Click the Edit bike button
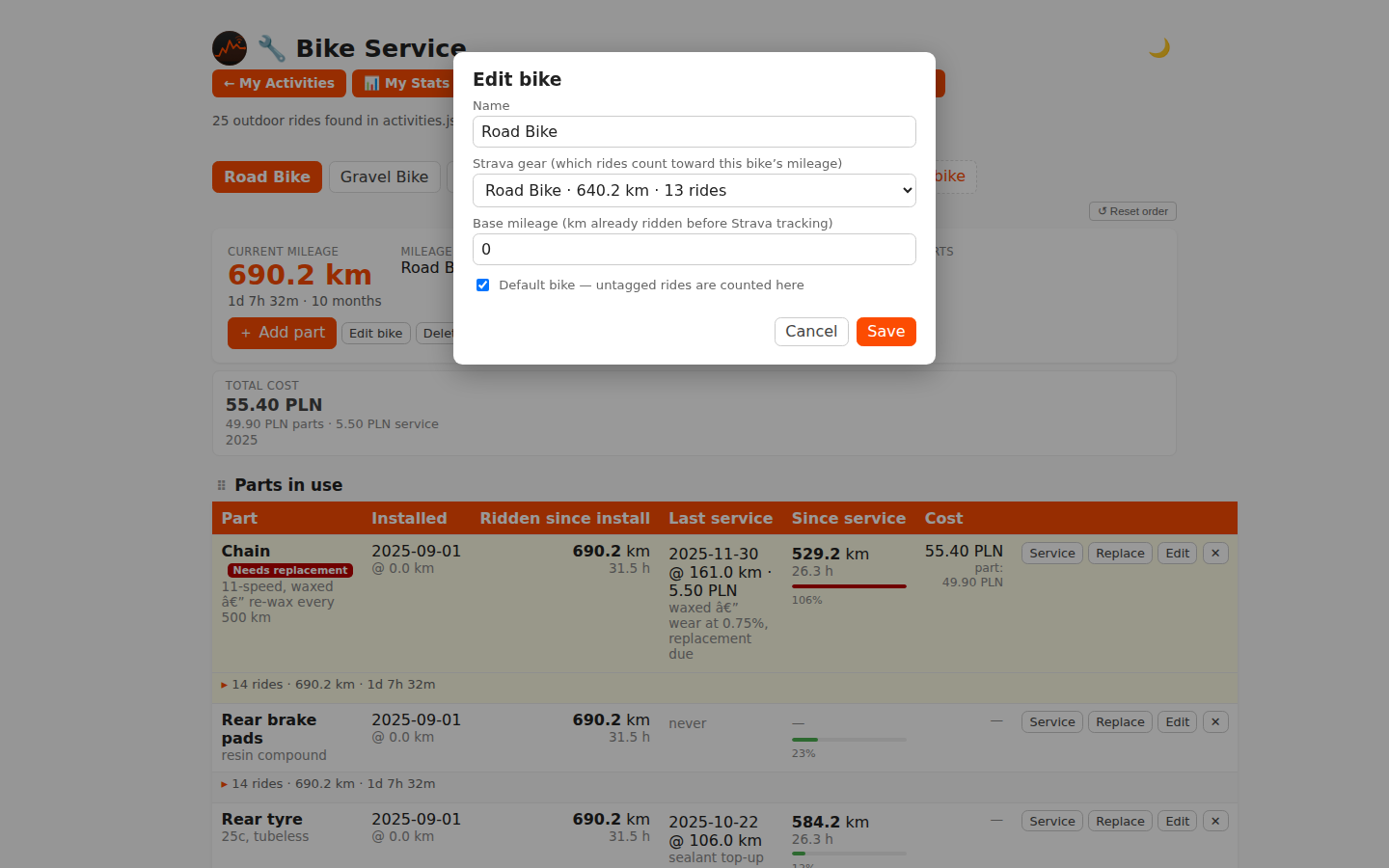The image size is (1389, 868). point(376,334)
